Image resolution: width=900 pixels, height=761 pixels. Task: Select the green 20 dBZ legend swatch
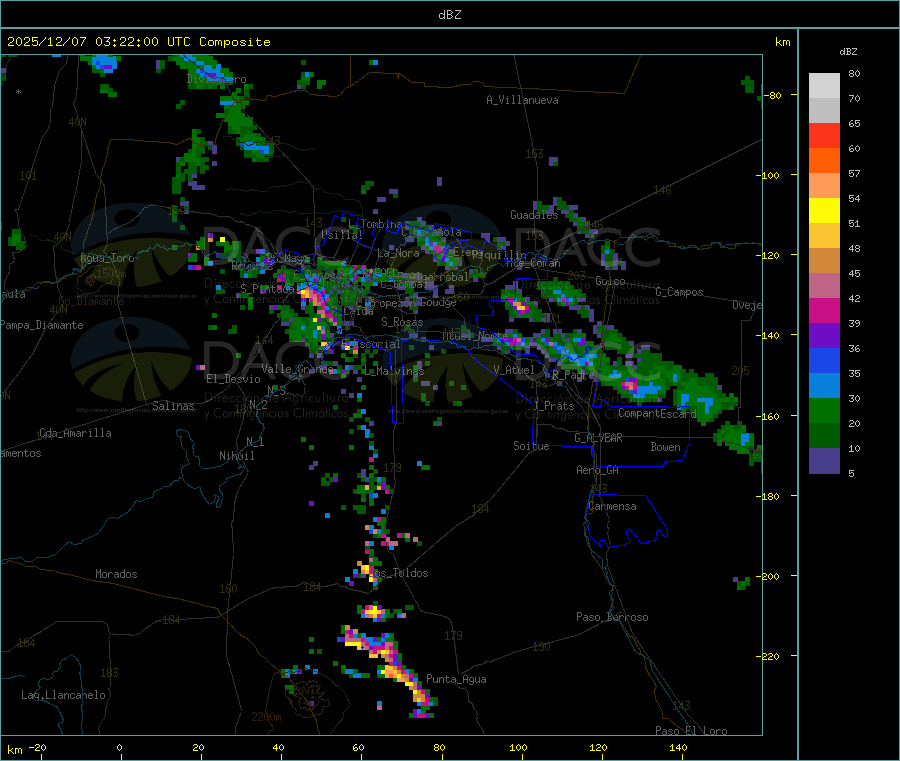click(824, 410)
